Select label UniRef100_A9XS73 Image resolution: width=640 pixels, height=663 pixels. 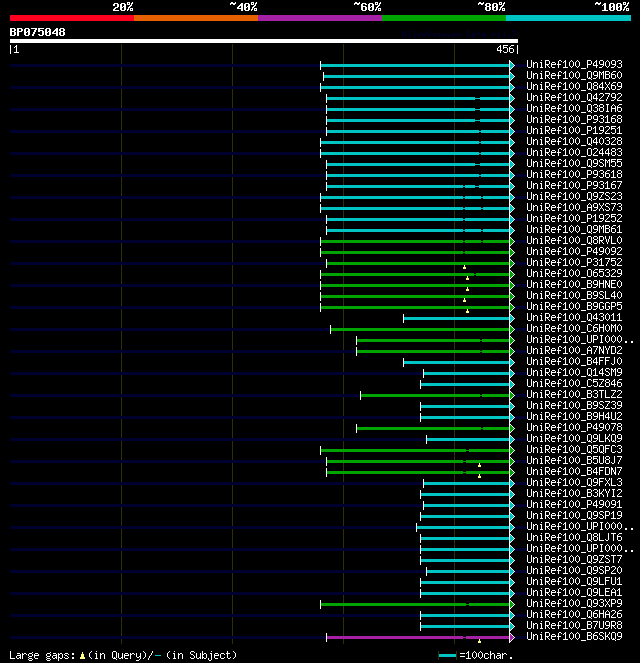click(574, 207)
